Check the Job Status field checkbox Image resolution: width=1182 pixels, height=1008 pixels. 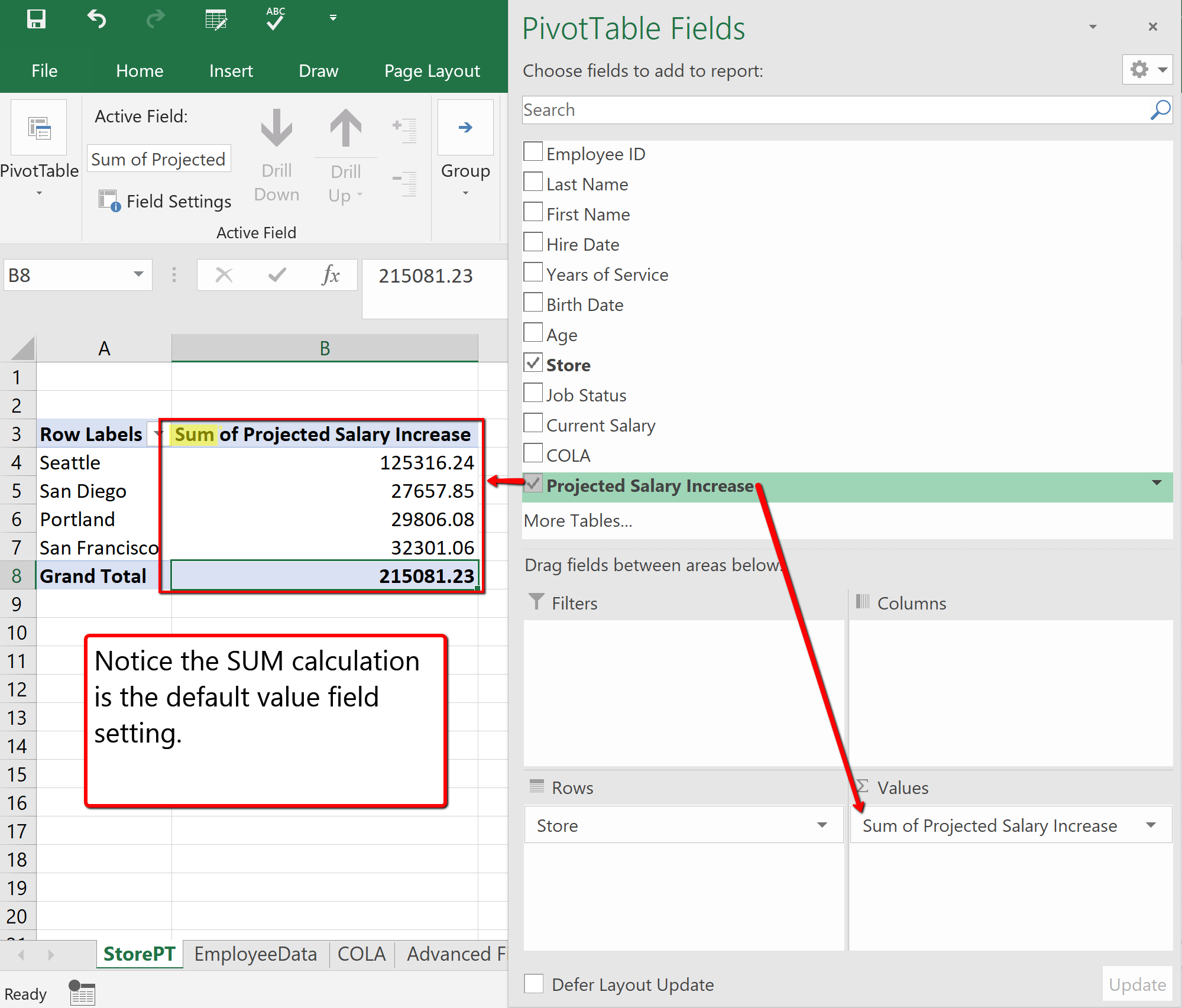tap(533, 393)
